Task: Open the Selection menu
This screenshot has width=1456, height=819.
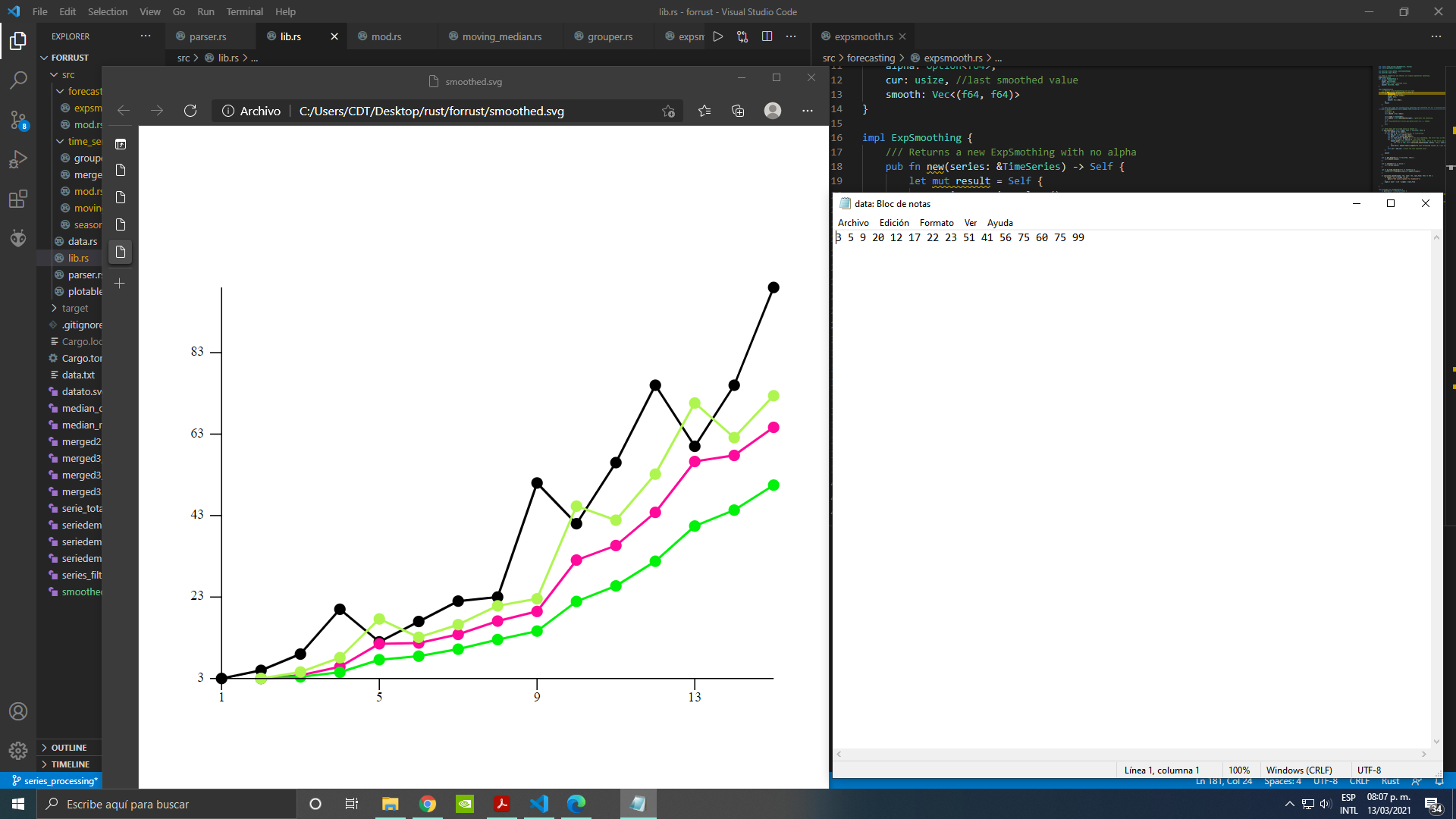Action: pos(108,11)
